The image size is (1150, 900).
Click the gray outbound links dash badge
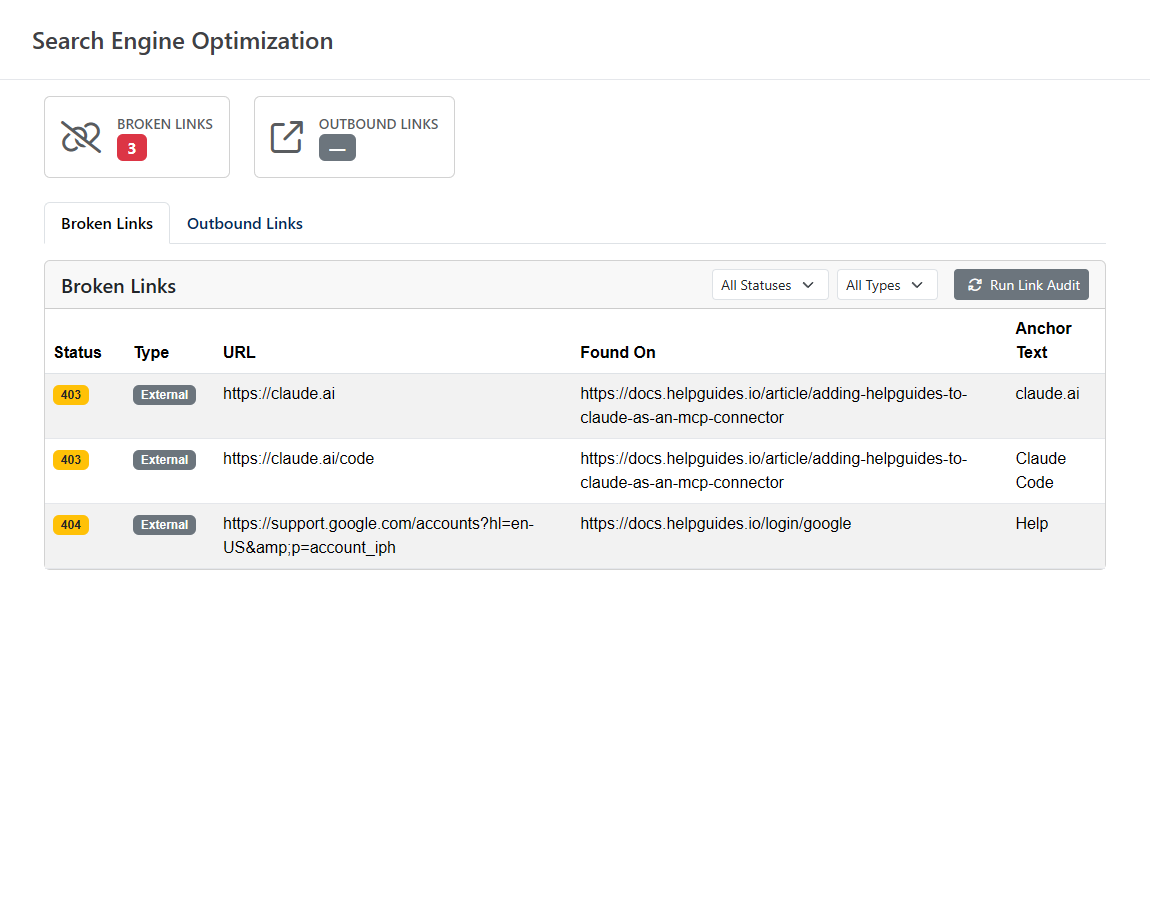coord(337,148)
